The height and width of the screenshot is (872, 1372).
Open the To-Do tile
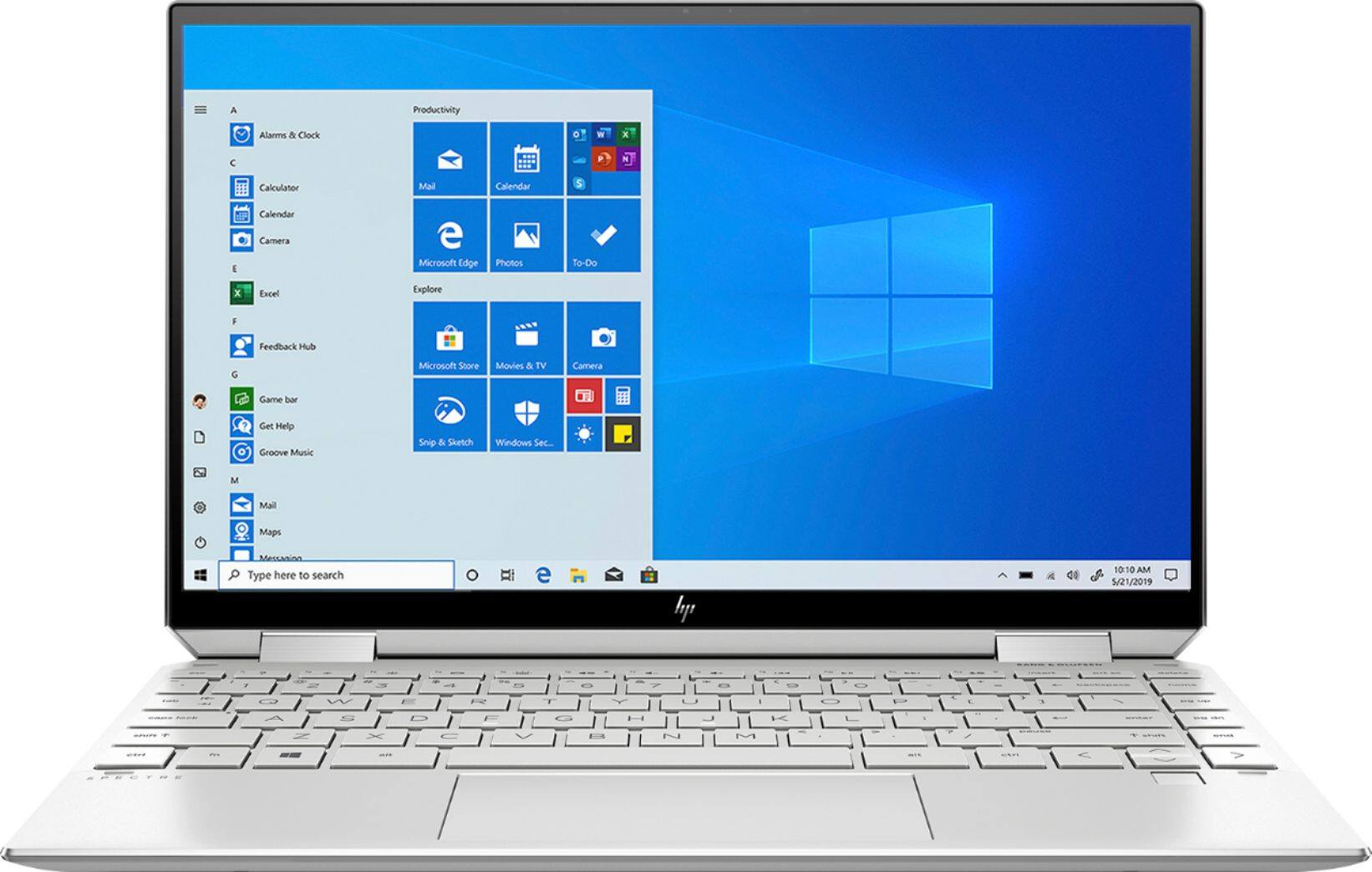[603, 235]
